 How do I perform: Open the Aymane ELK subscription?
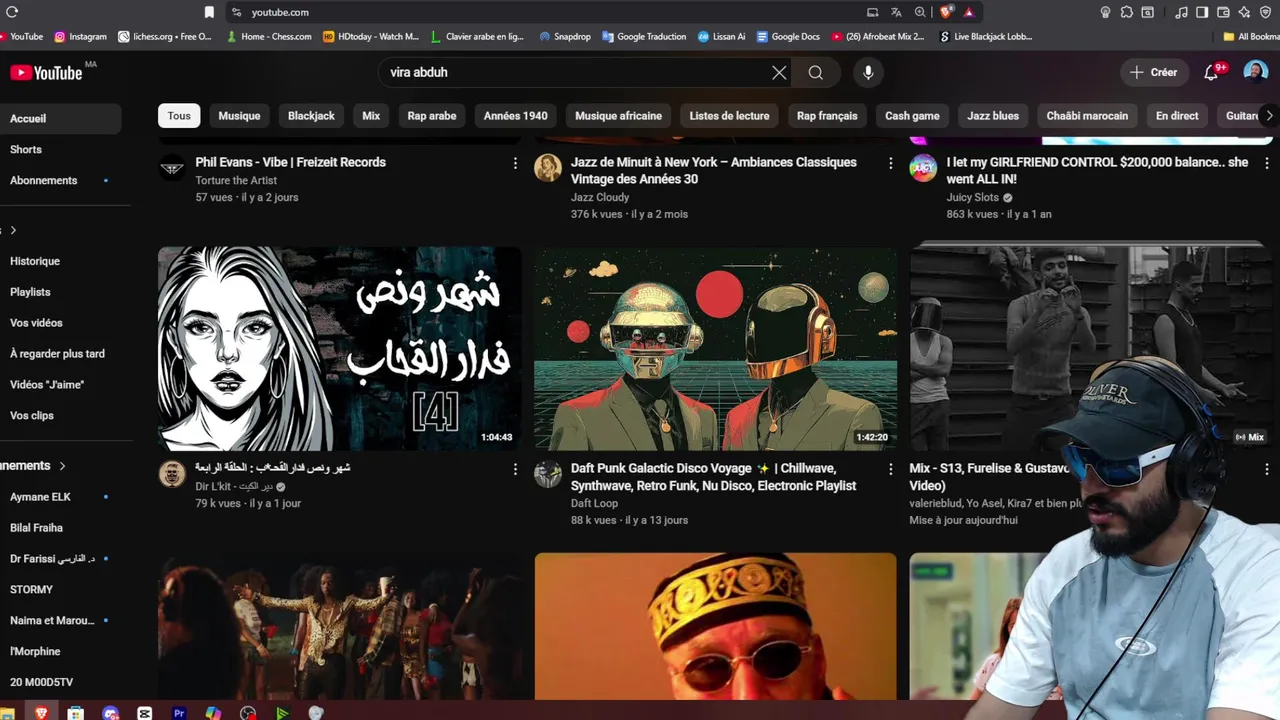pos(60,497)
